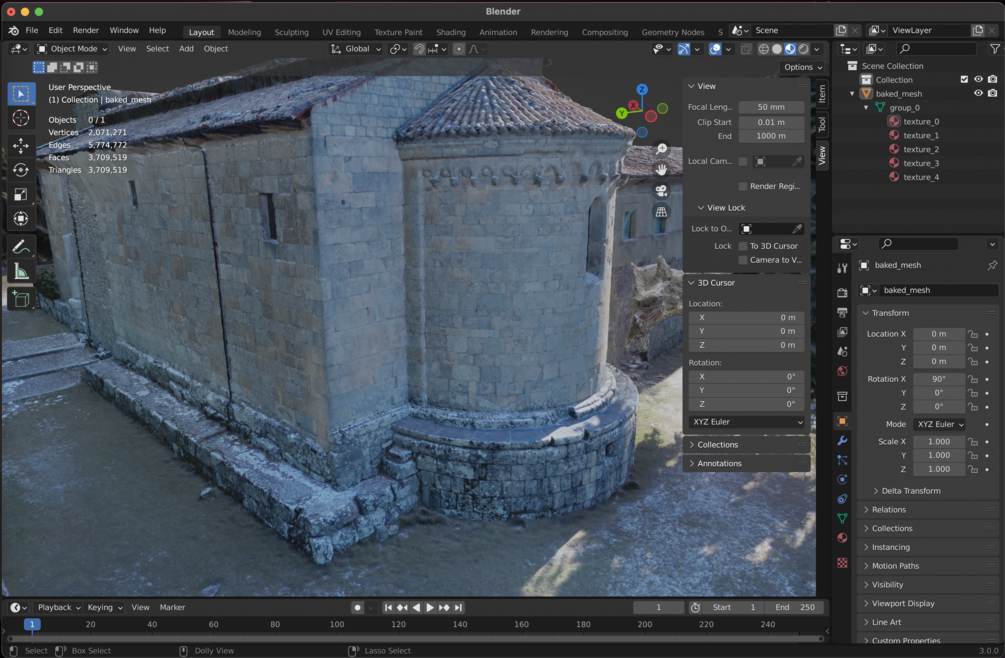Switch to the Shading workspace tab
This screenshot has height=658, width=1005.
451,32
